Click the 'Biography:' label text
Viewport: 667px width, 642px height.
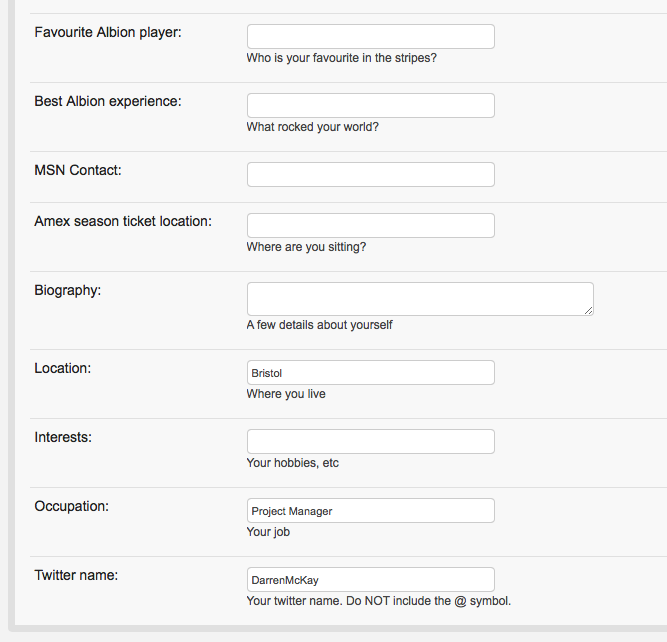(x=68, y=291)
